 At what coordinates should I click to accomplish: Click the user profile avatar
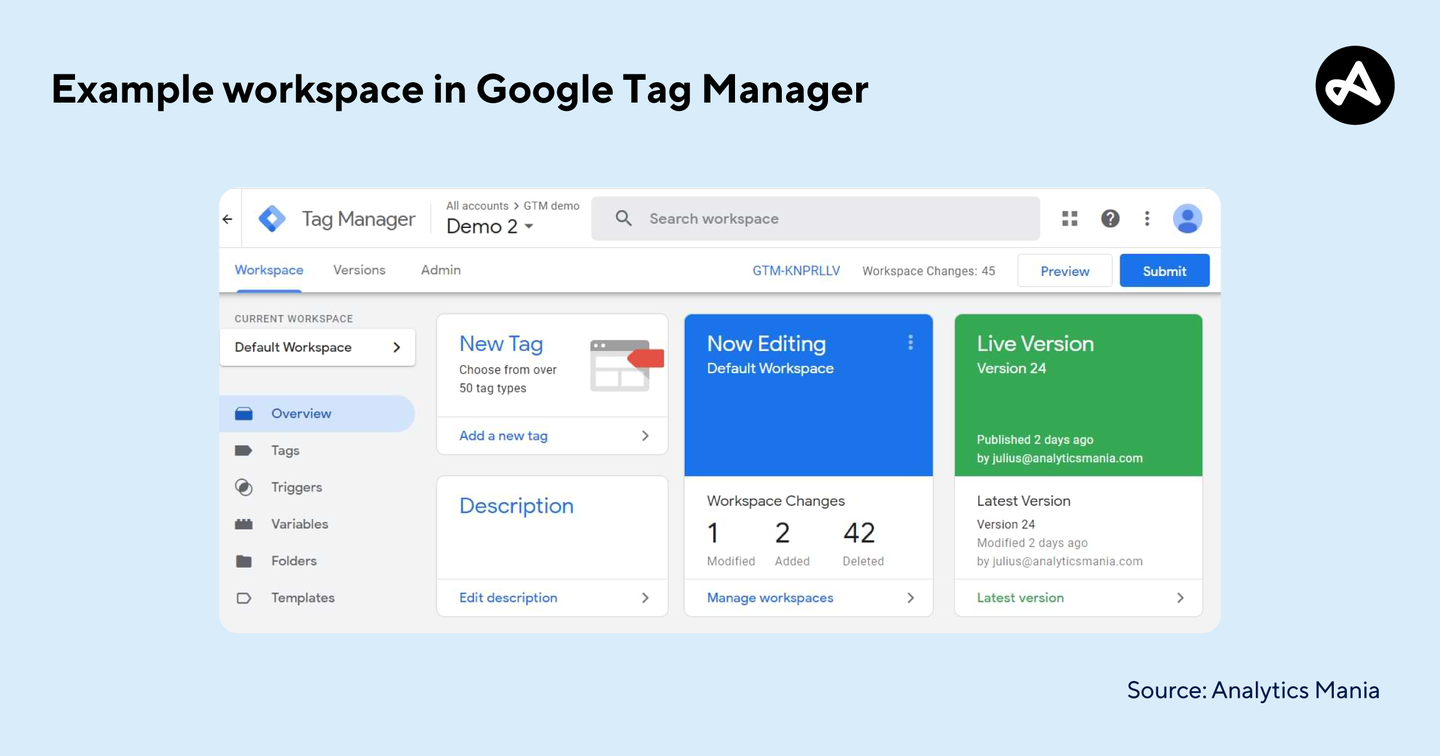click(x=1187, y=218)
